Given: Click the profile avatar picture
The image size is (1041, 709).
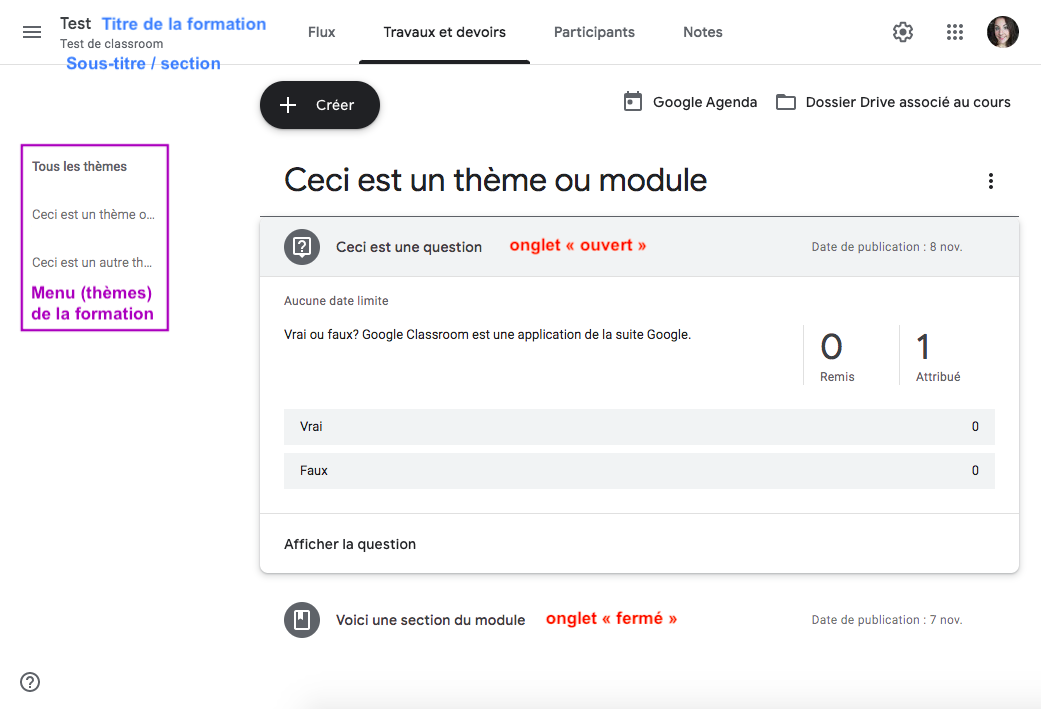Looking at the screenshot, I should pyautogui.click(x=1002, y=32).
